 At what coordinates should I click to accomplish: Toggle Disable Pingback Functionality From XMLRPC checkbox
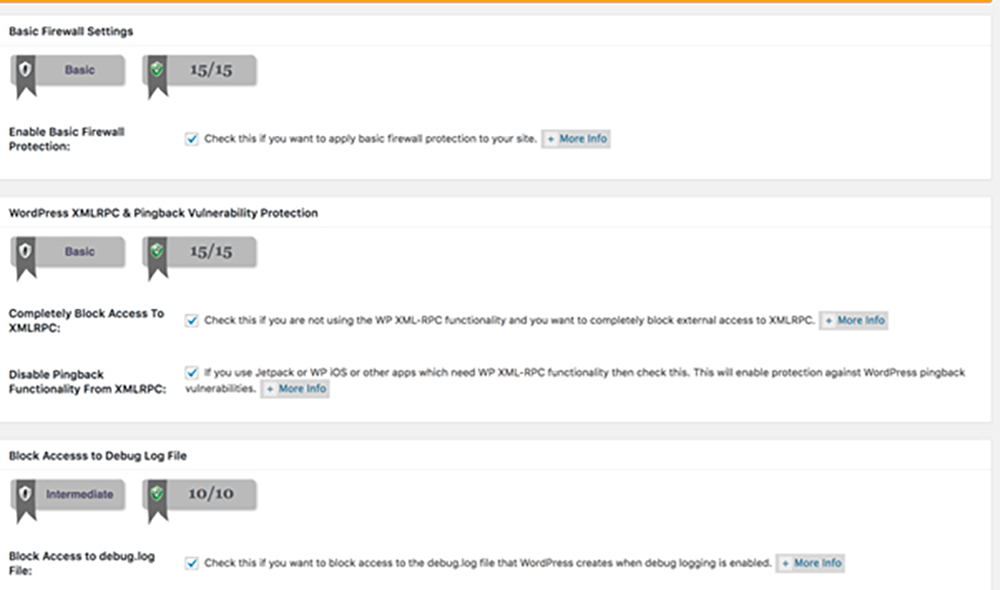191,372
